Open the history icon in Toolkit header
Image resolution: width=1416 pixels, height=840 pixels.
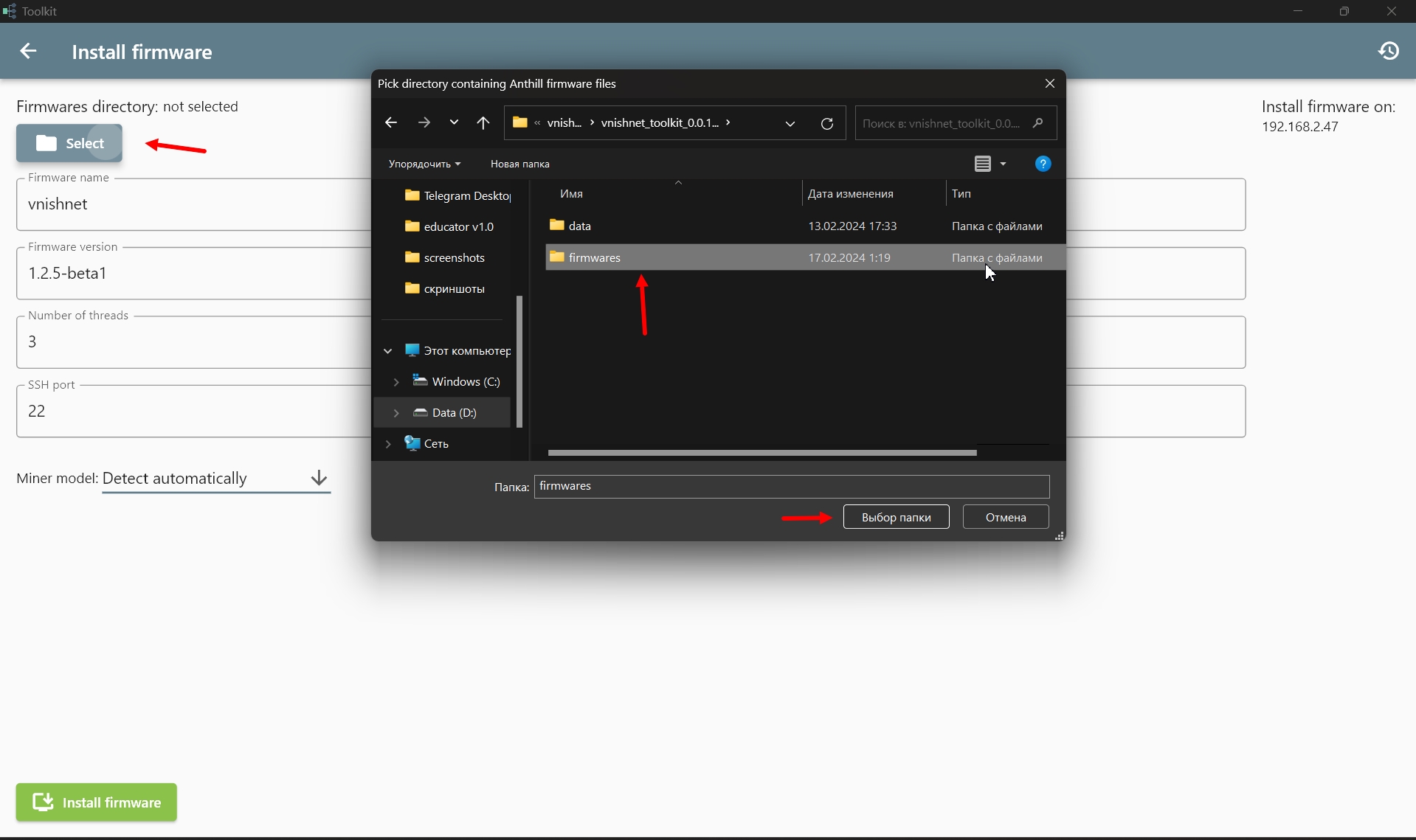[1389, 51]
